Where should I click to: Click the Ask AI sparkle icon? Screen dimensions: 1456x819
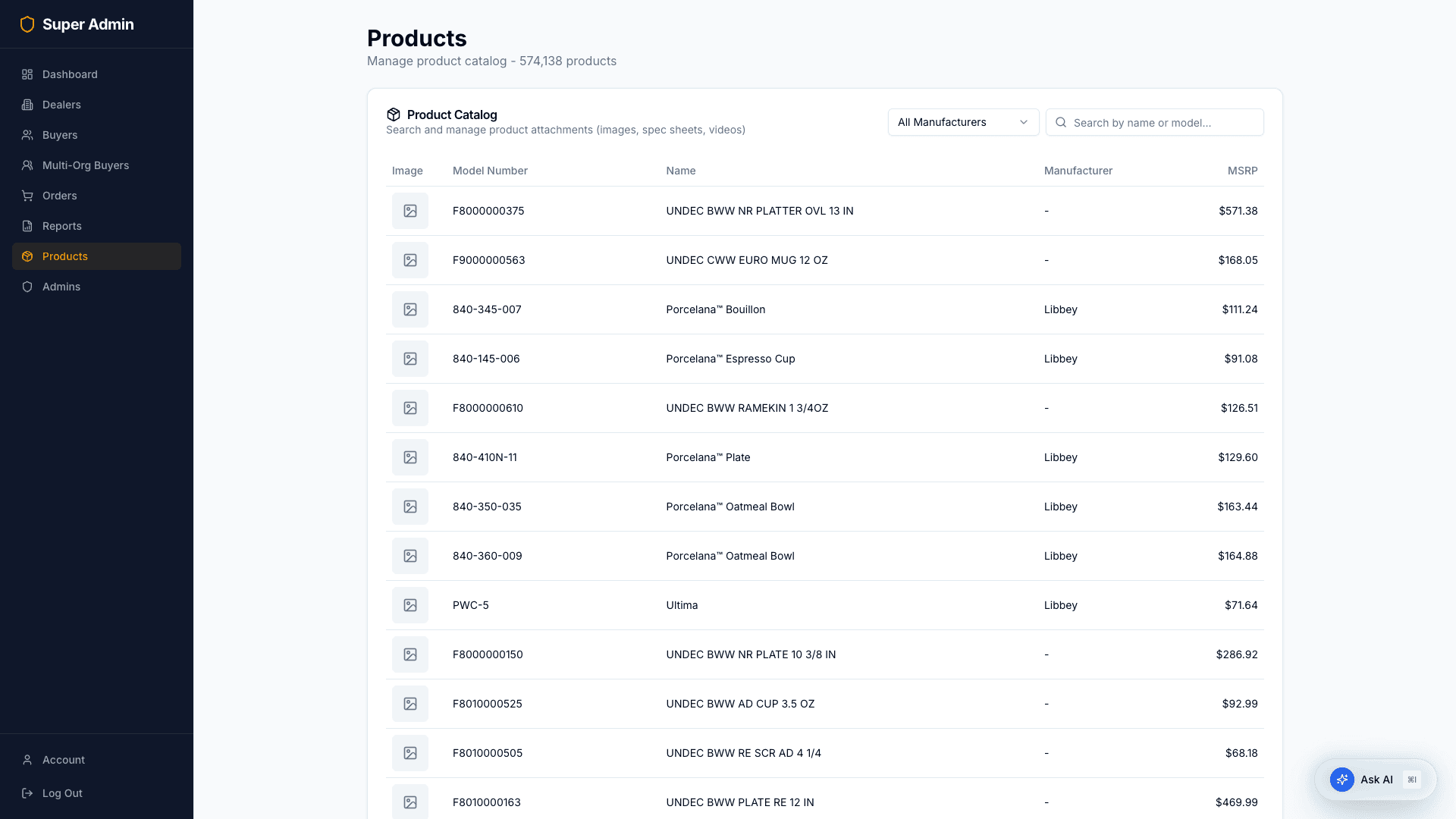(1341, 780)
